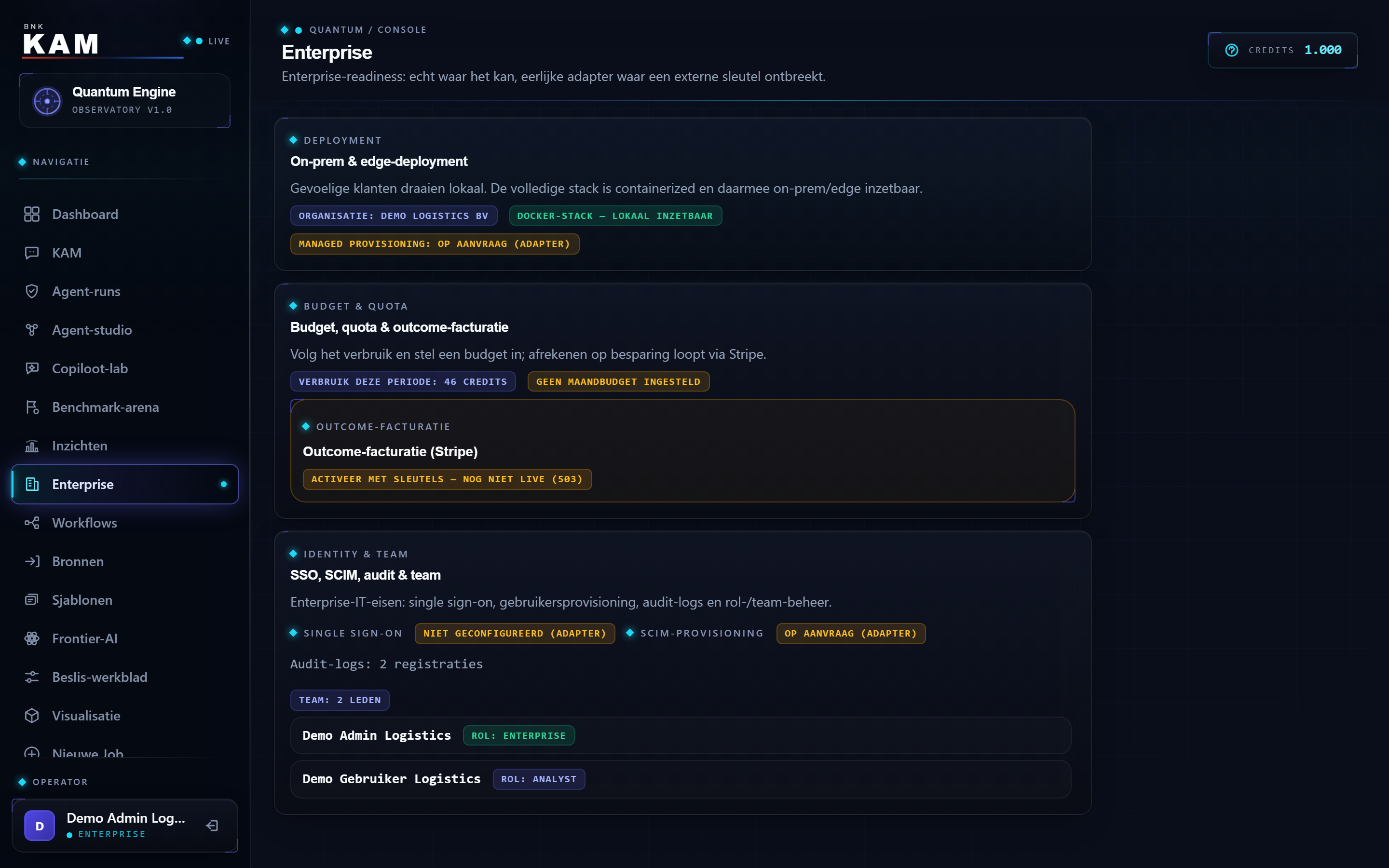Select the Agent-runs shield icon
This screenshot has height=868, width=1389.
31,291
